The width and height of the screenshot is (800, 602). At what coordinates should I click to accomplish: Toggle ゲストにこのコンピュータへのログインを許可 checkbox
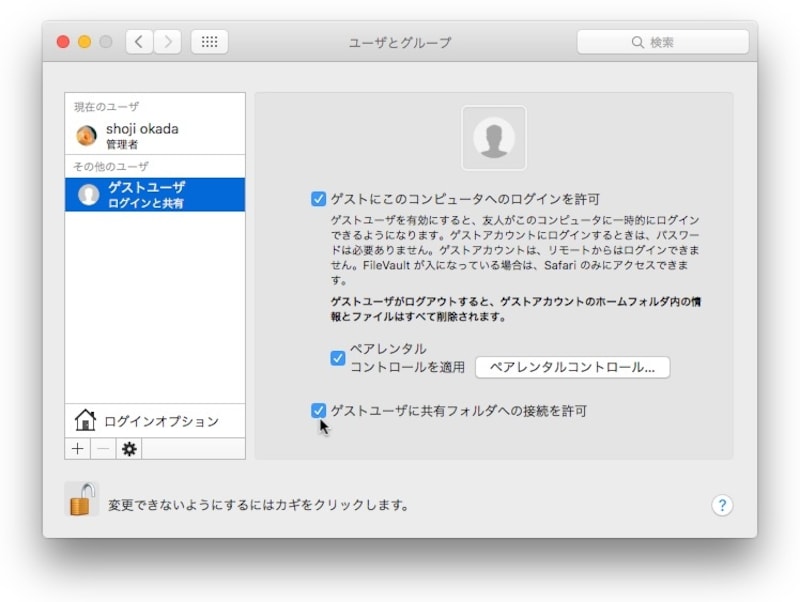[x=318, y=198]
